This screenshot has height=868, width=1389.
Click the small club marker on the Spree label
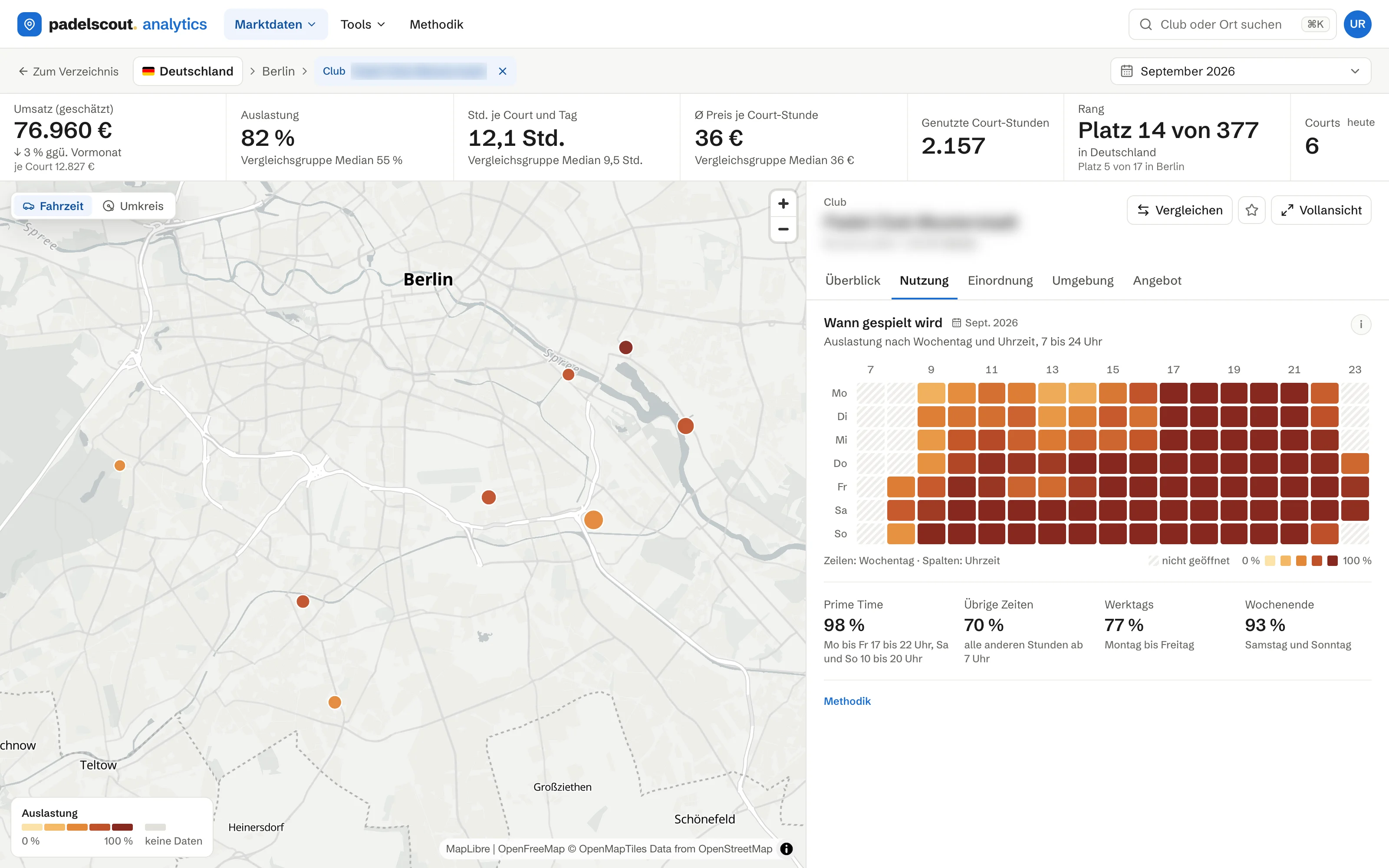[568, 375]
